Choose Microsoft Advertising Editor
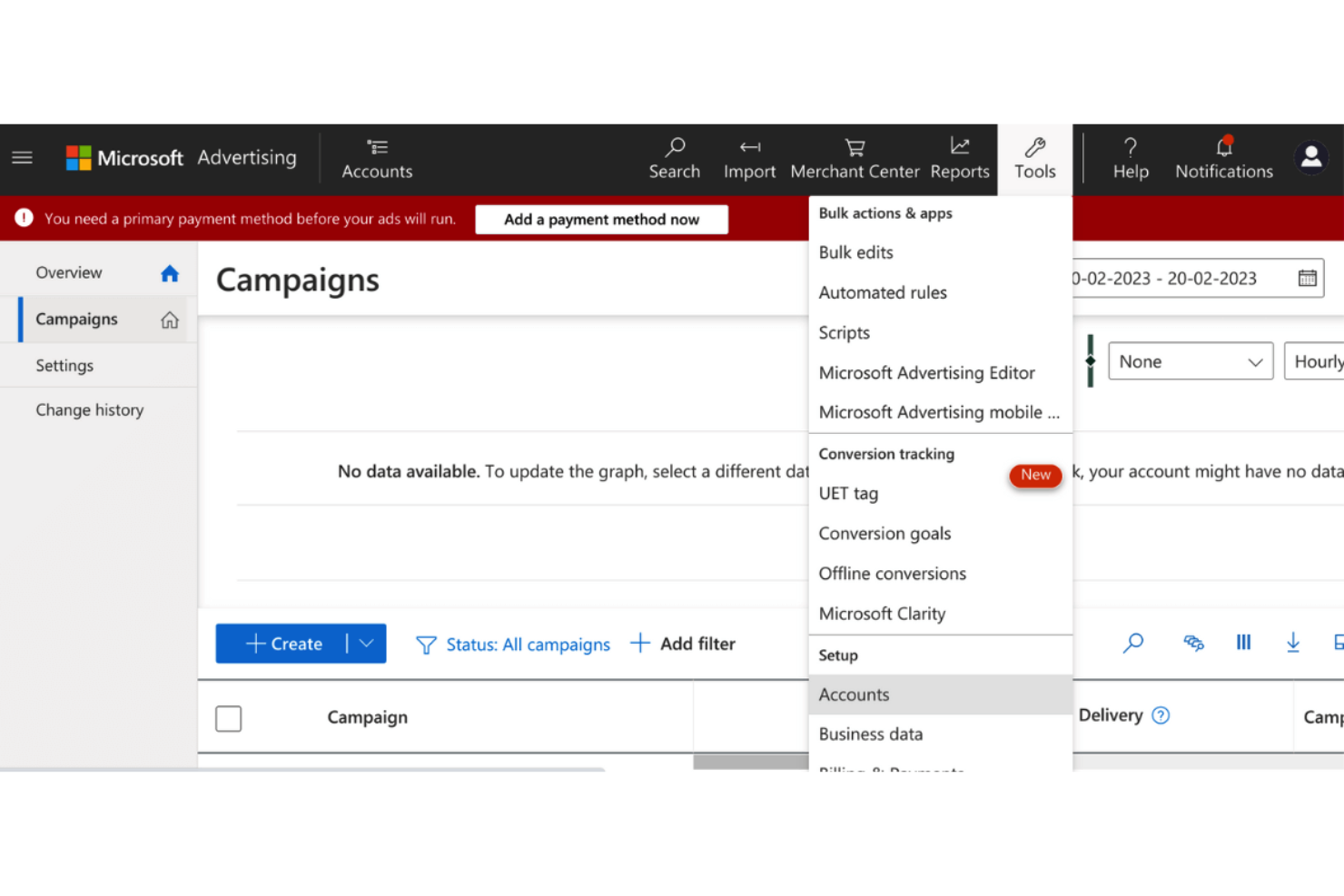Image resolution: width=1344 pixels, height=896 pixels. (940, 372)
